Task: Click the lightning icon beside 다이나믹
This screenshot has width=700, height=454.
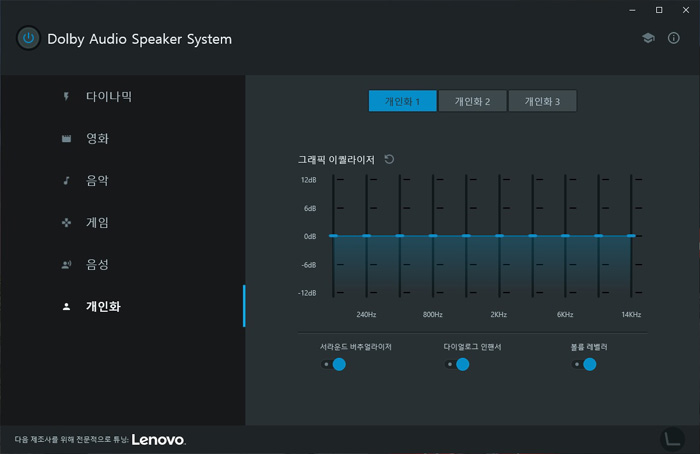Action: pyautogui.click(x=66, y=96)
